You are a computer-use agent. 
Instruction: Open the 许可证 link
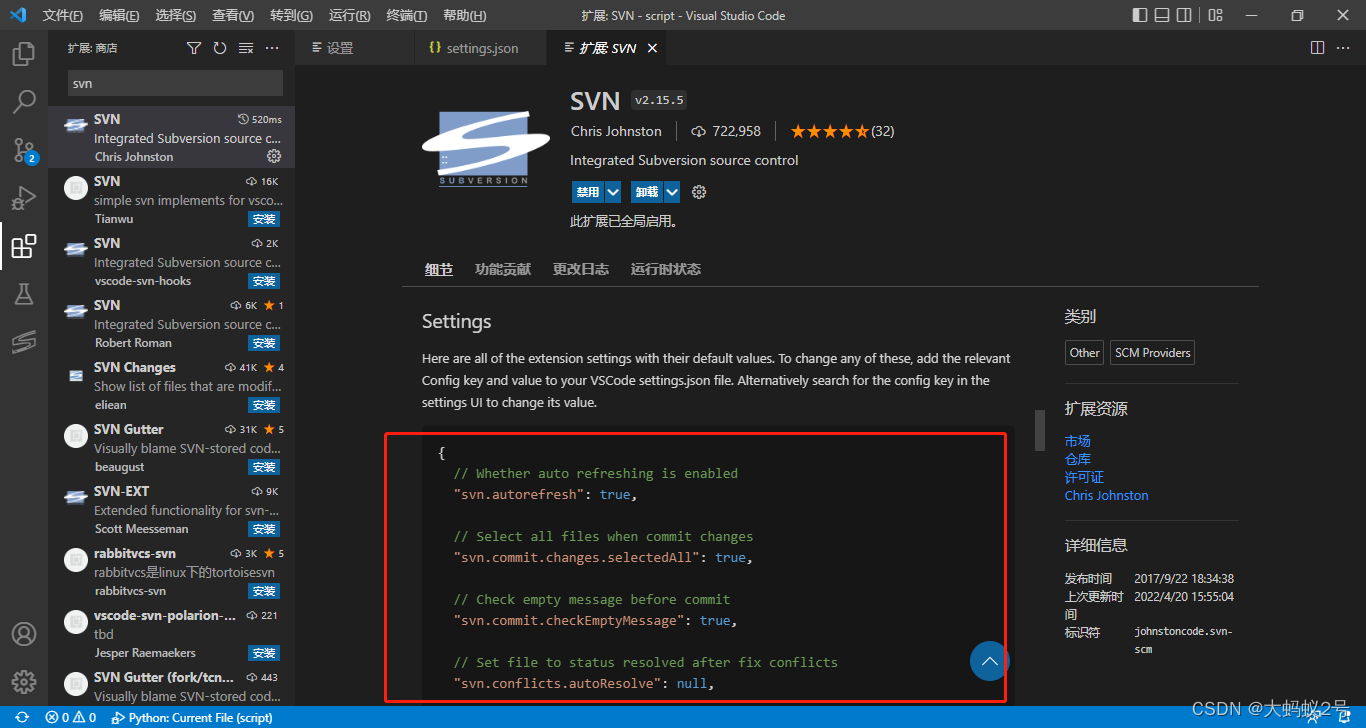pos(1085,477)
